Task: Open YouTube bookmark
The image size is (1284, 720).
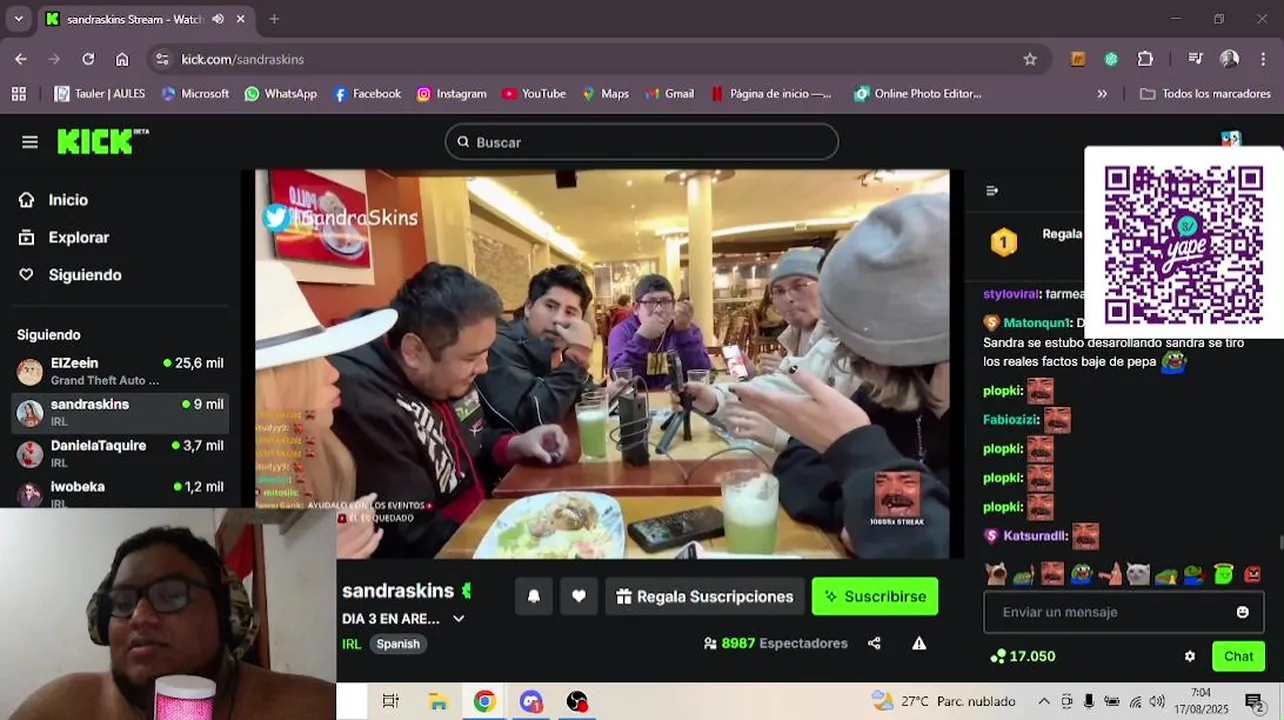Action: [534, 94]
